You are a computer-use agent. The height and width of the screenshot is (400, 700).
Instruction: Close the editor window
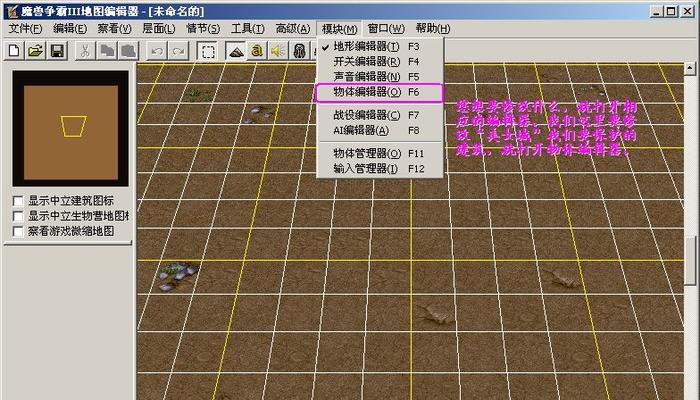pos(688,11)
